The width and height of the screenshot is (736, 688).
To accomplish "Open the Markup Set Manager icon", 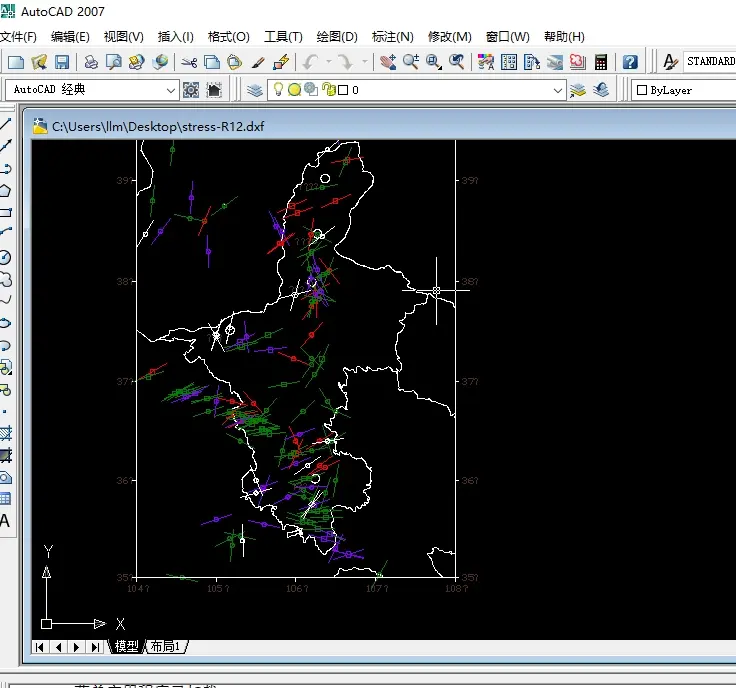I will (x=577, y=61).
